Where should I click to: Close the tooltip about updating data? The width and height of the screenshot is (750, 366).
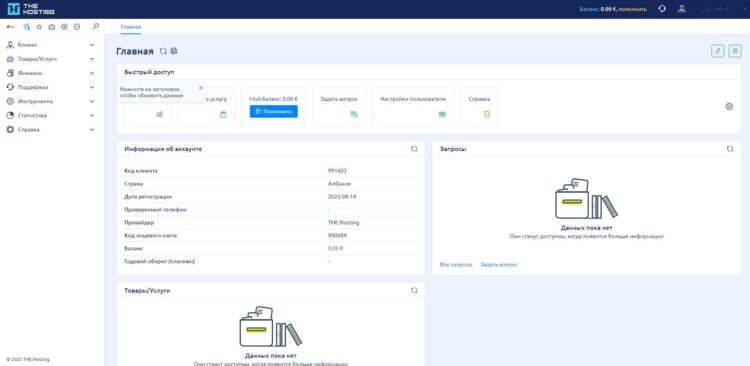tap(201, 88)
